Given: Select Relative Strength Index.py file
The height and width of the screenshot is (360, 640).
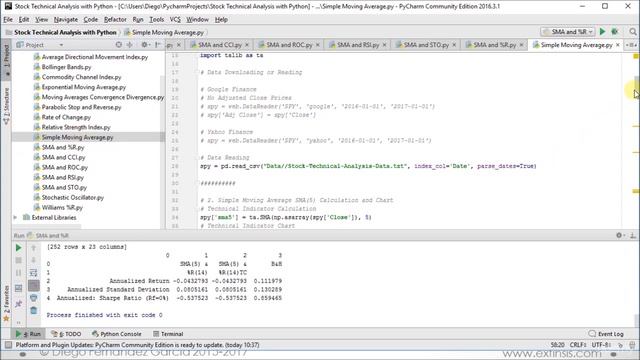Looking at the screenshot, I should [x=76, y=127].
